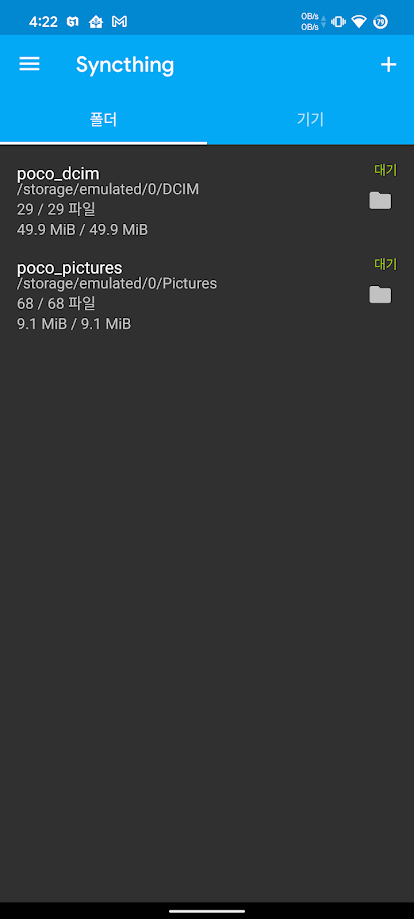The height and width of the screenshot is (919, 414).
Task: Tap the first notification icon beside the clock
Action: (x=73, y=22)
